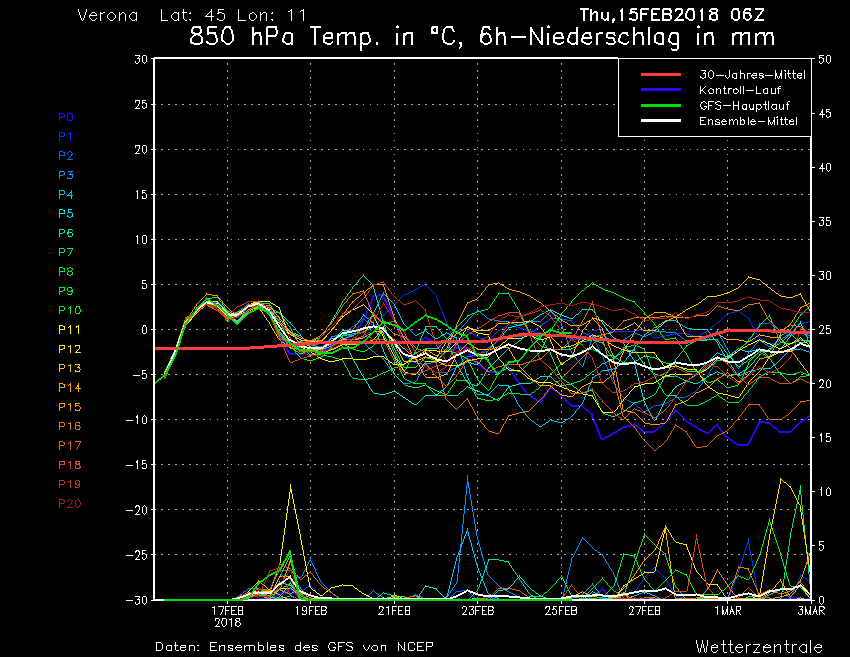Click the 0 temperature axis value
This screenshot has width=850, height=657.
pyautogui.click(x=144, y=330)
